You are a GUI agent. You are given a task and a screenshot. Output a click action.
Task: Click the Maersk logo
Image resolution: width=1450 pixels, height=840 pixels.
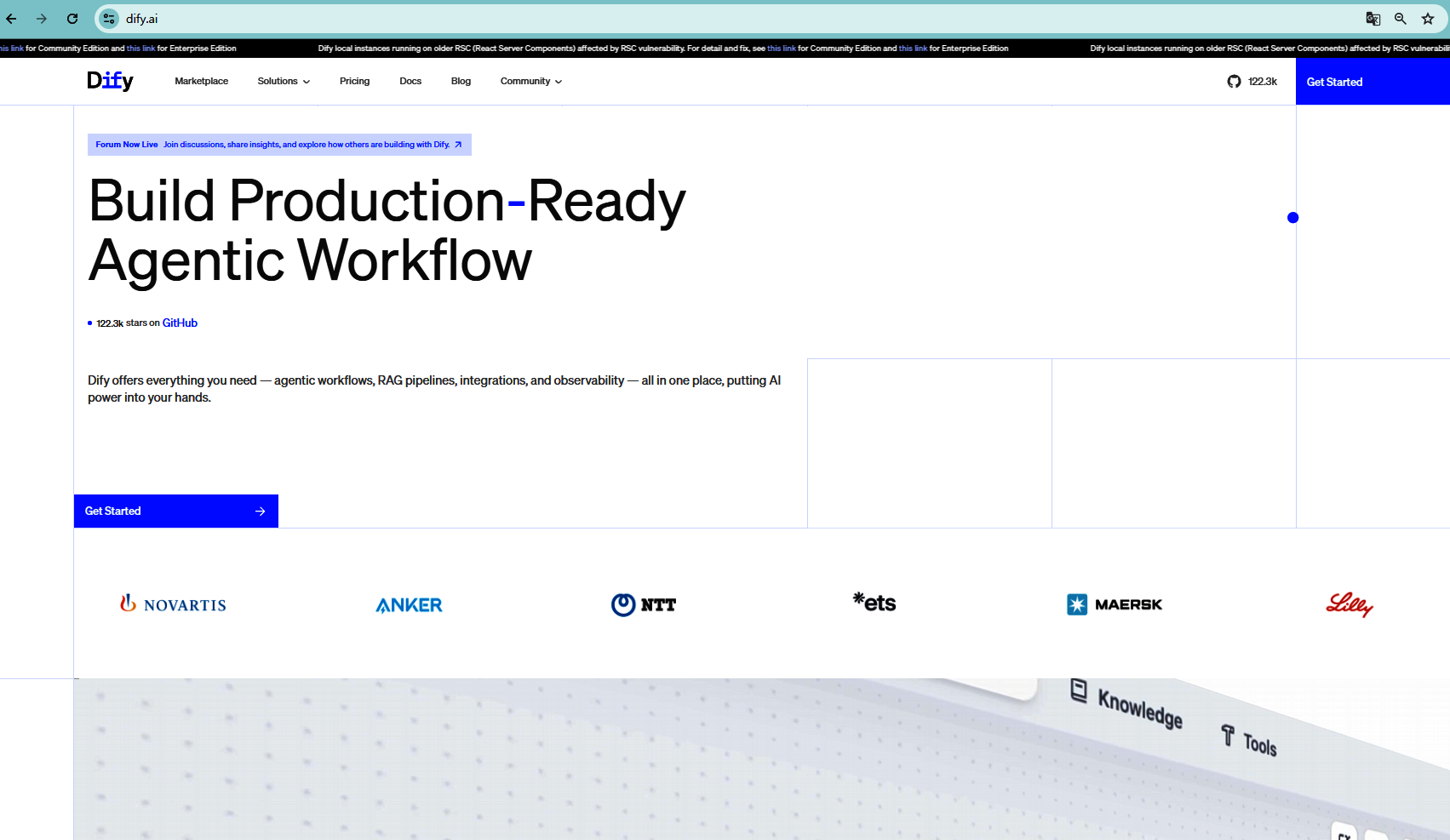click(1114, 604)
